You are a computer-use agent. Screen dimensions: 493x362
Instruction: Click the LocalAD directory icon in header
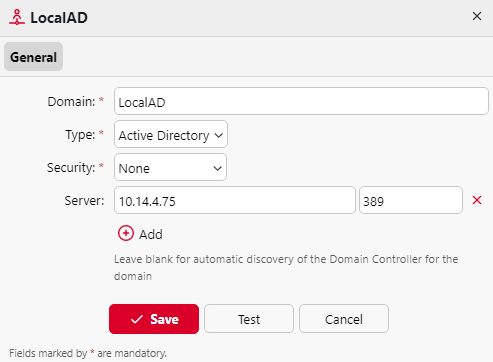(17, 17)
